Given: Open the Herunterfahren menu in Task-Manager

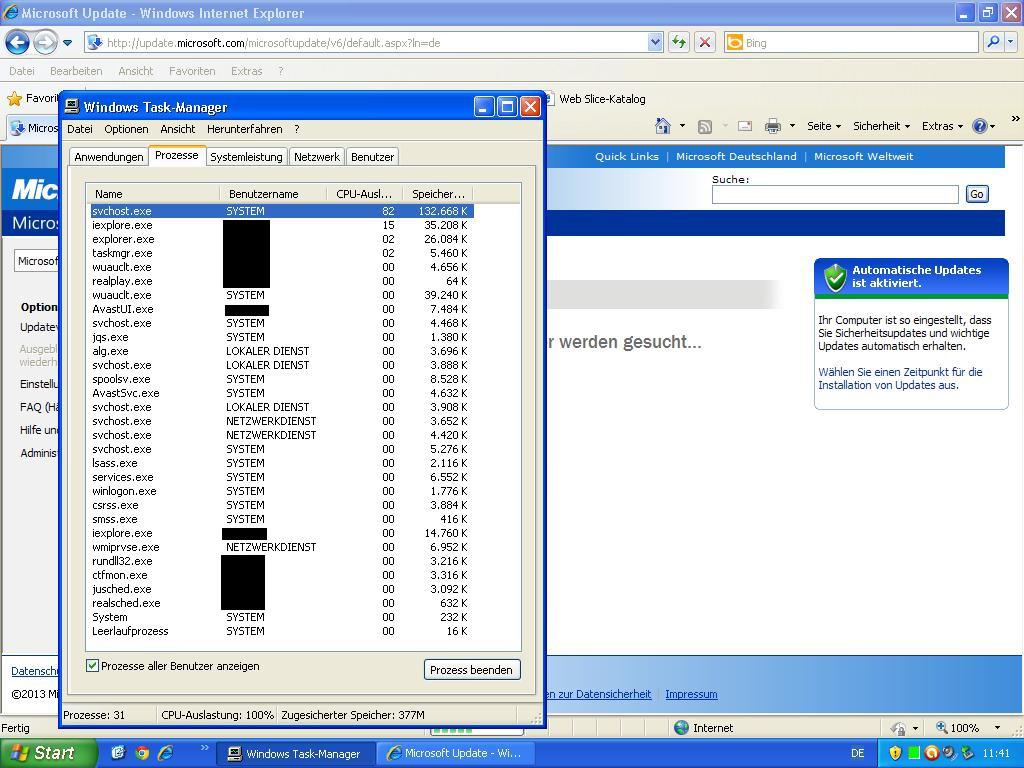Looking at the screenshot, I should [x=245, y=129].
